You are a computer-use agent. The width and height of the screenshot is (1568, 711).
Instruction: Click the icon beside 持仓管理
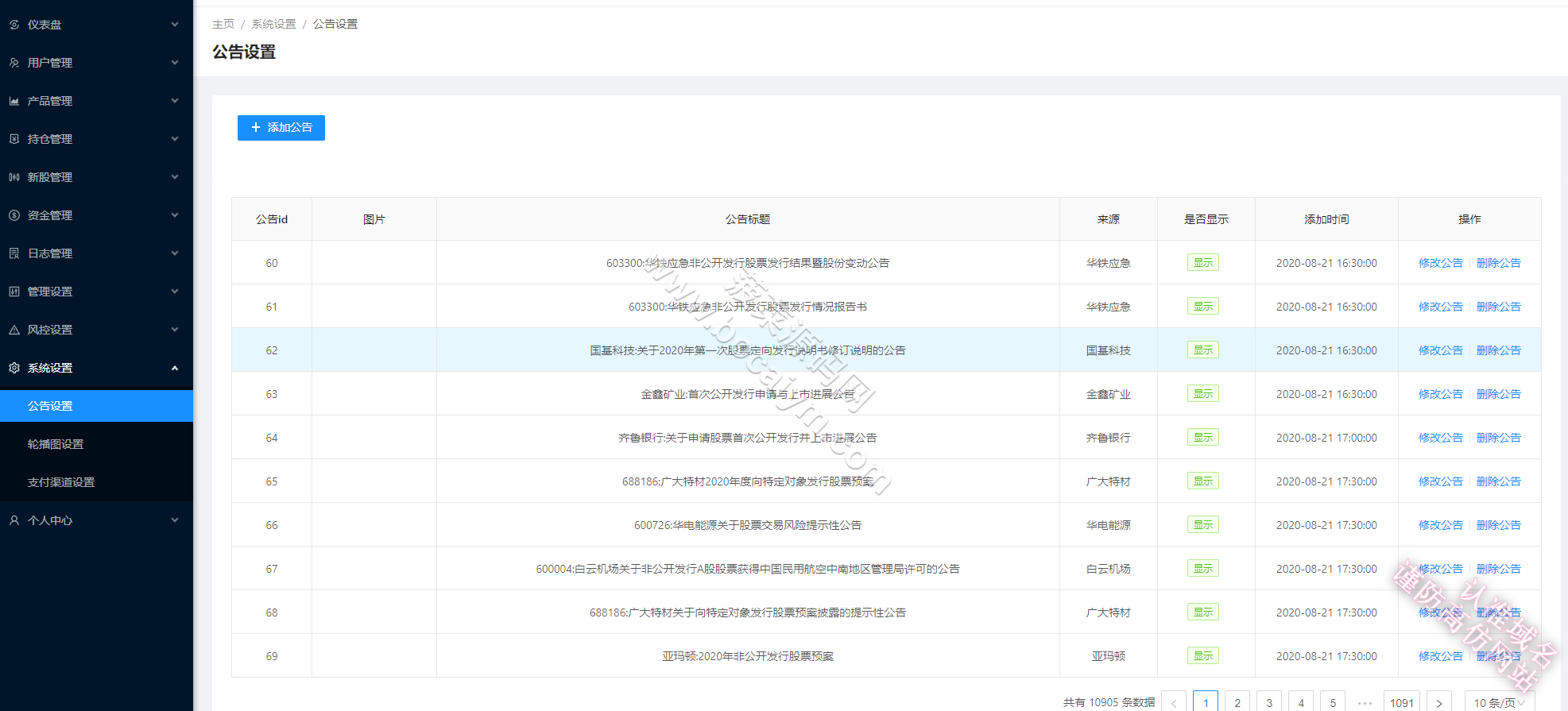coord(14,139)
